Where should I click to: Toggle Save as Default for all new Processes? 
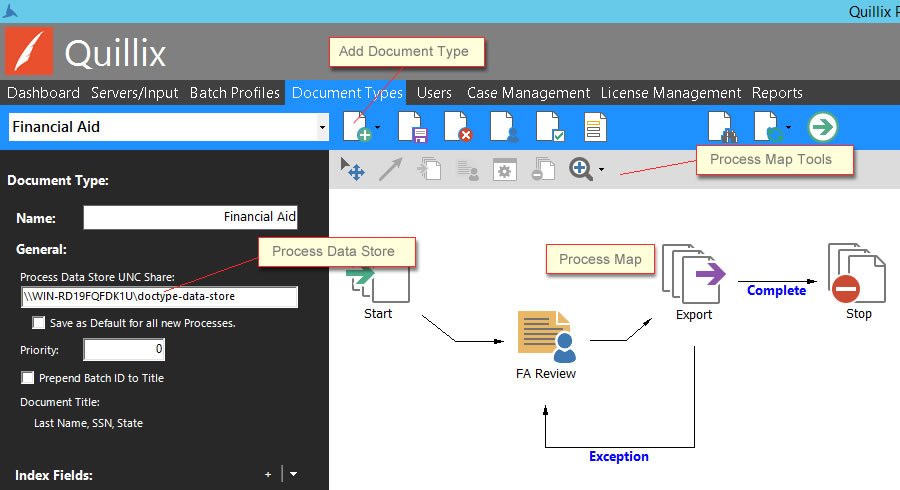[38, 323]
